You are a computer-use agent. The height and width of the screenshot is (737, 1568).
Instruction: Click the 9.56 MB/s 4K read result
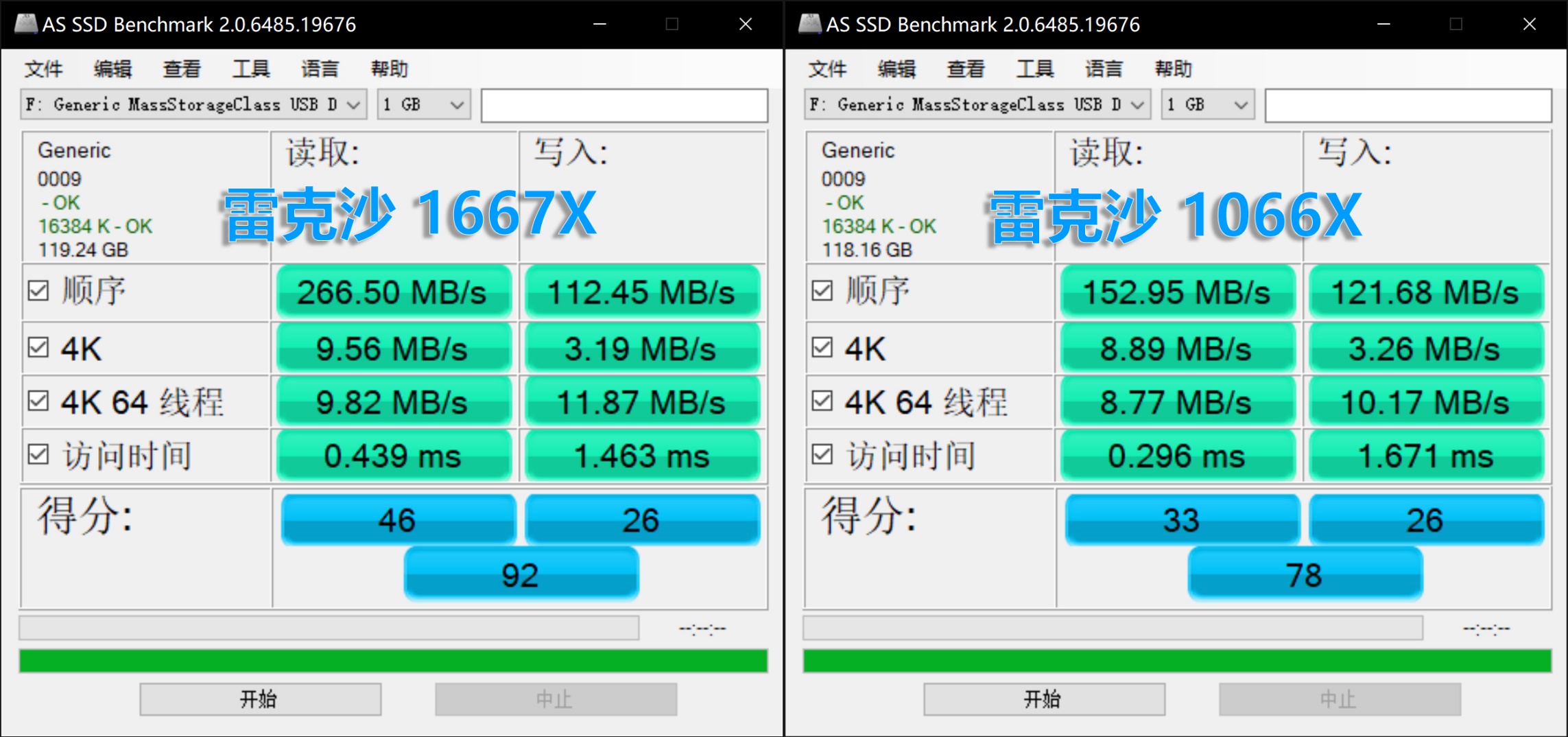coord(394,348)
